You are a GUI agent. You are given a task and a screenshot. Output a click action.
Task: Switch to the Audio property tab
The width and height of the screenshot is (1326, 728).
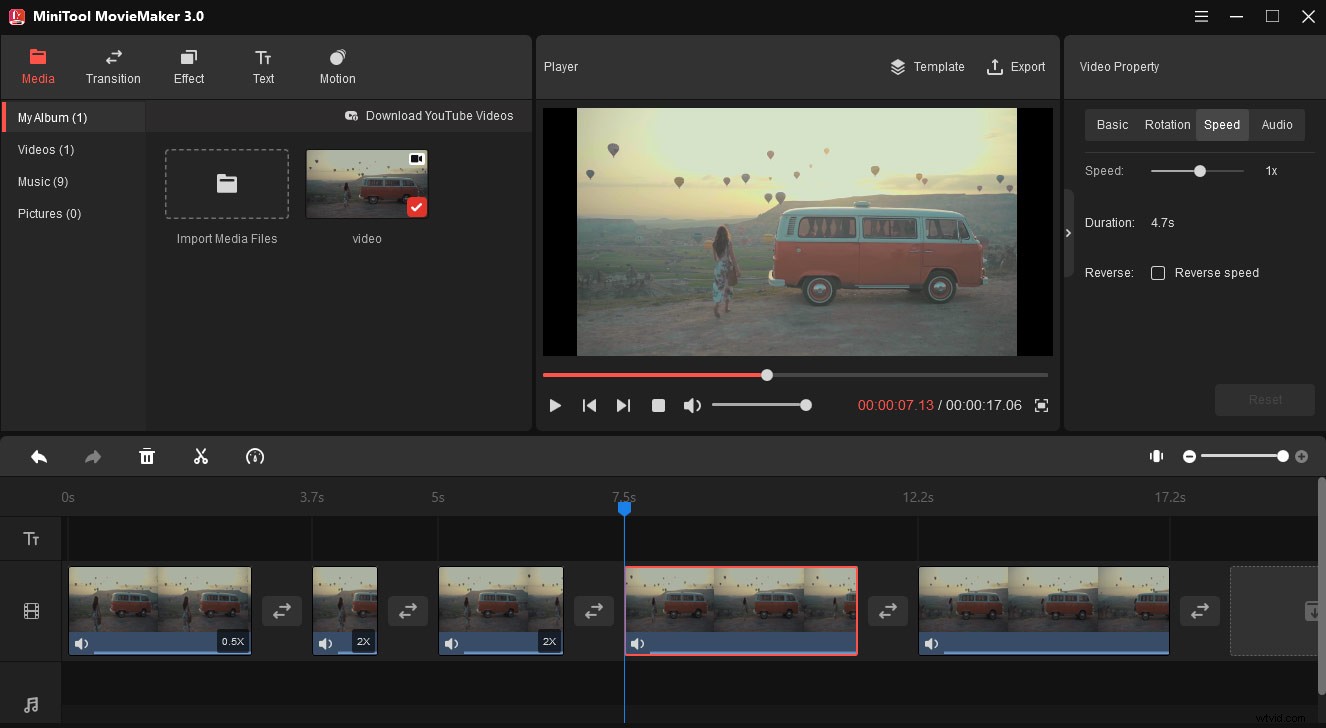click(x=1277, y=124)
